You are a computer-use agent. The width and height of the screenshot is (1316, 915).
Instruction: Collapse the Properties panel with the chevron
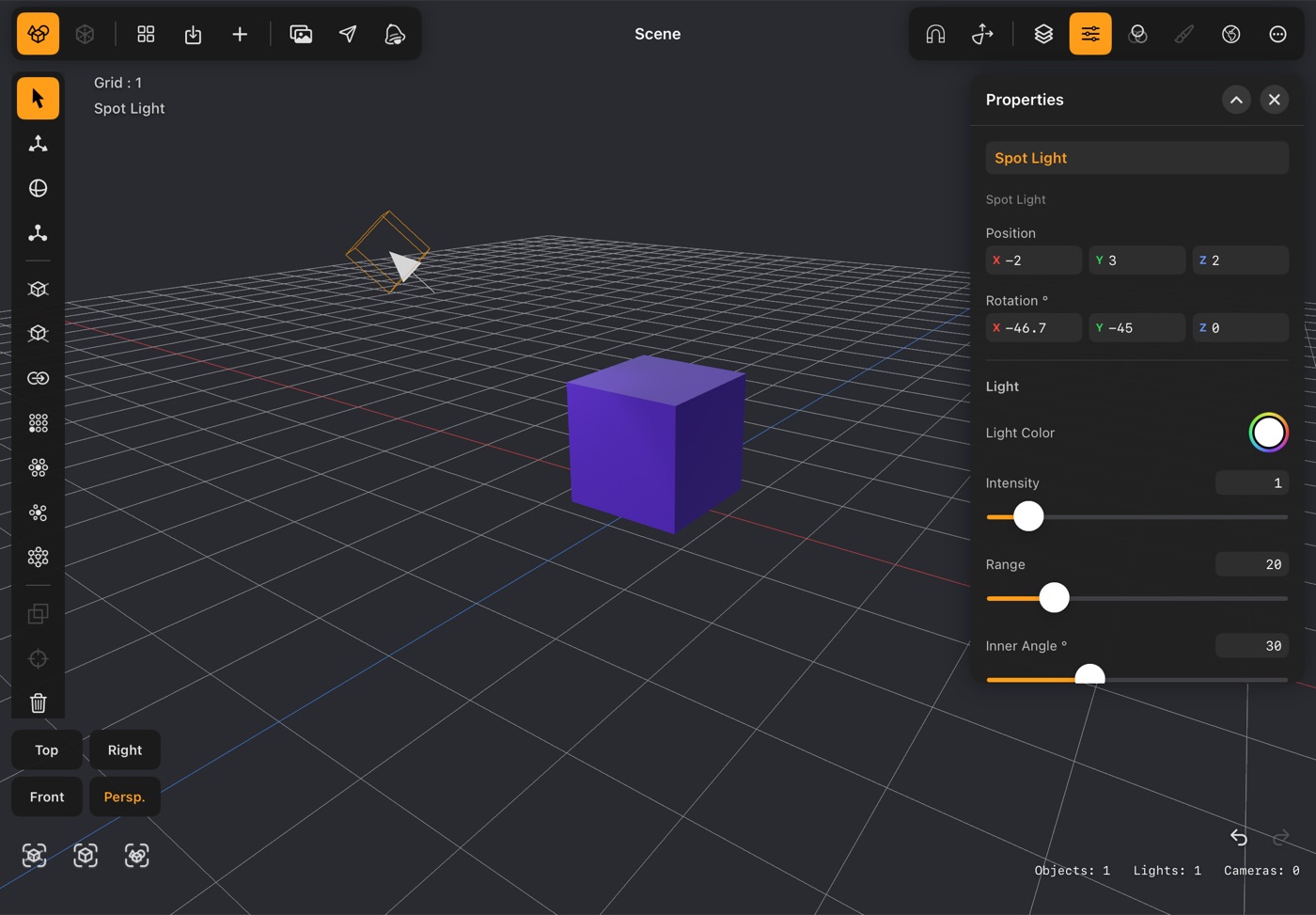[x=1236, y=100]
